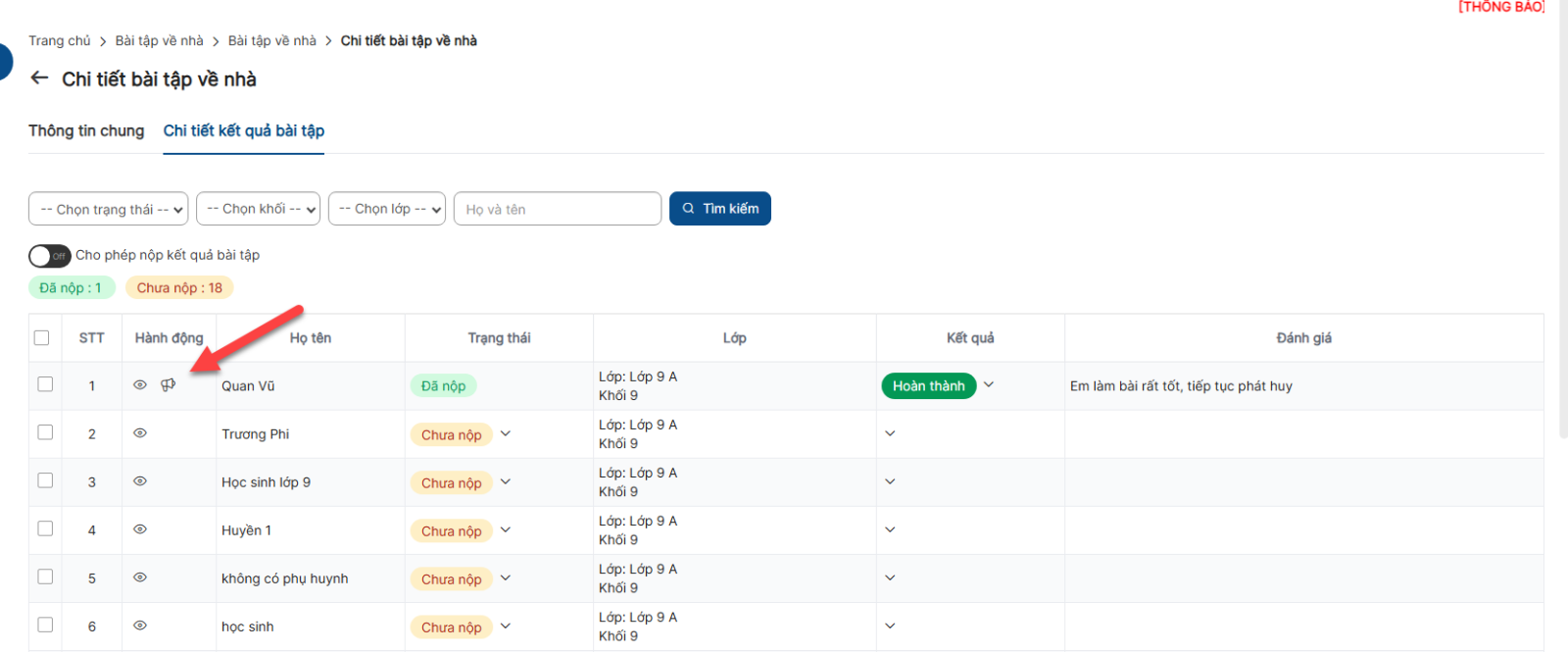1568x652 pixels.
Task: Click megaphone icon in Quan Vũ's row
Action: tap(169, 385)
